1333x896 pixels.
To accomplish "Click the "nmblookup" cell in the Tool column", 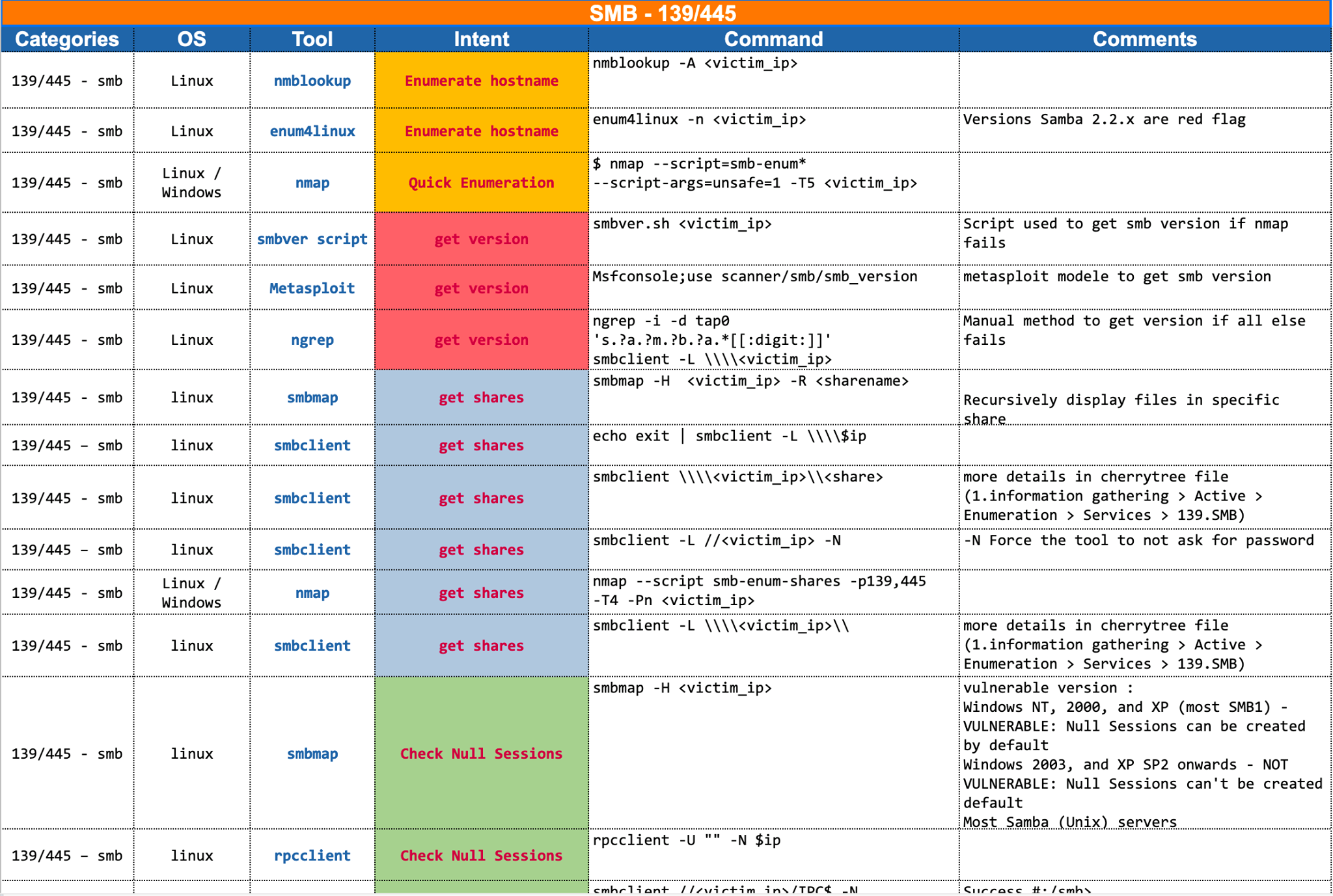I will pos(312,81).
